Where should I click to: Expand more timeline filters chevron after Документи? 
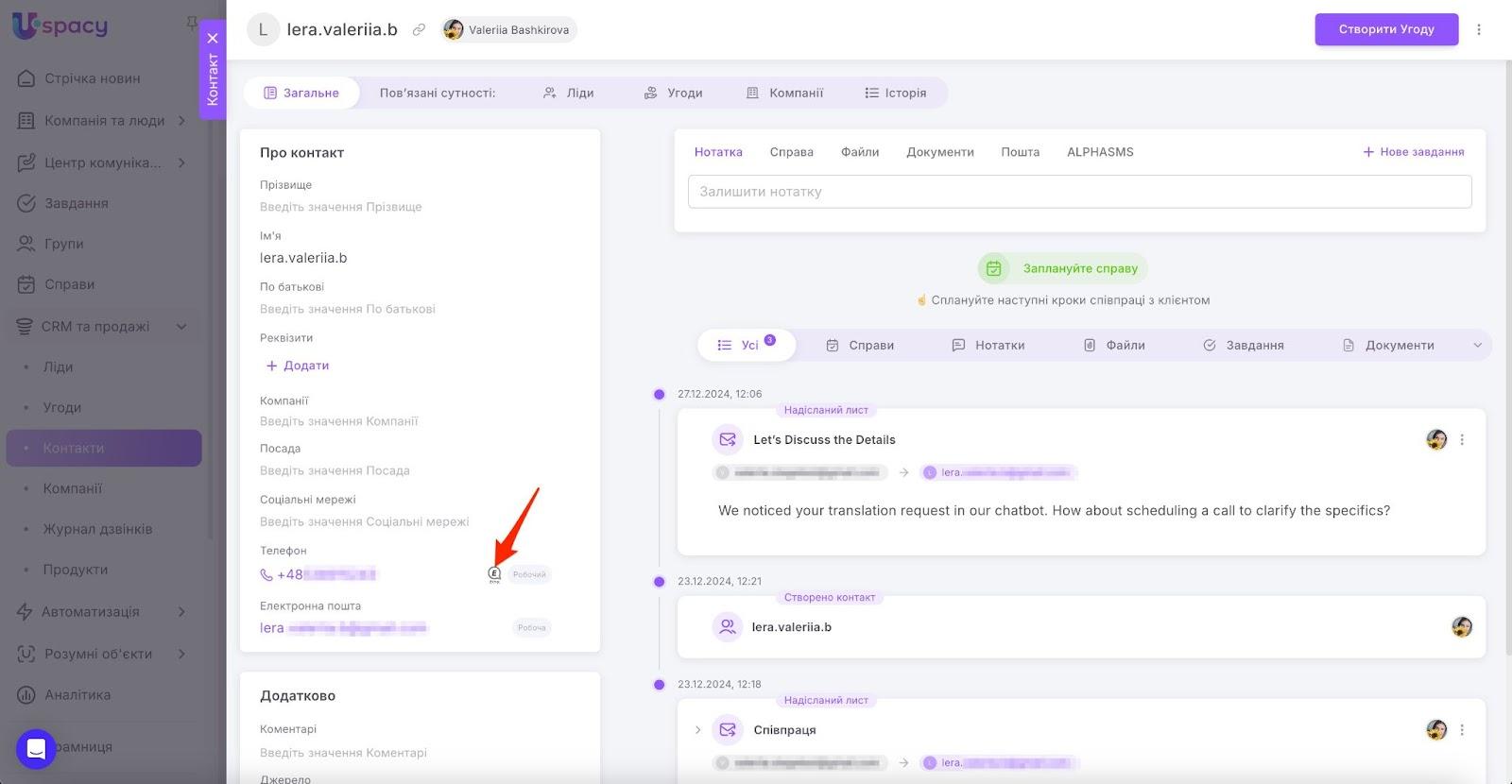coord(1478,346)
